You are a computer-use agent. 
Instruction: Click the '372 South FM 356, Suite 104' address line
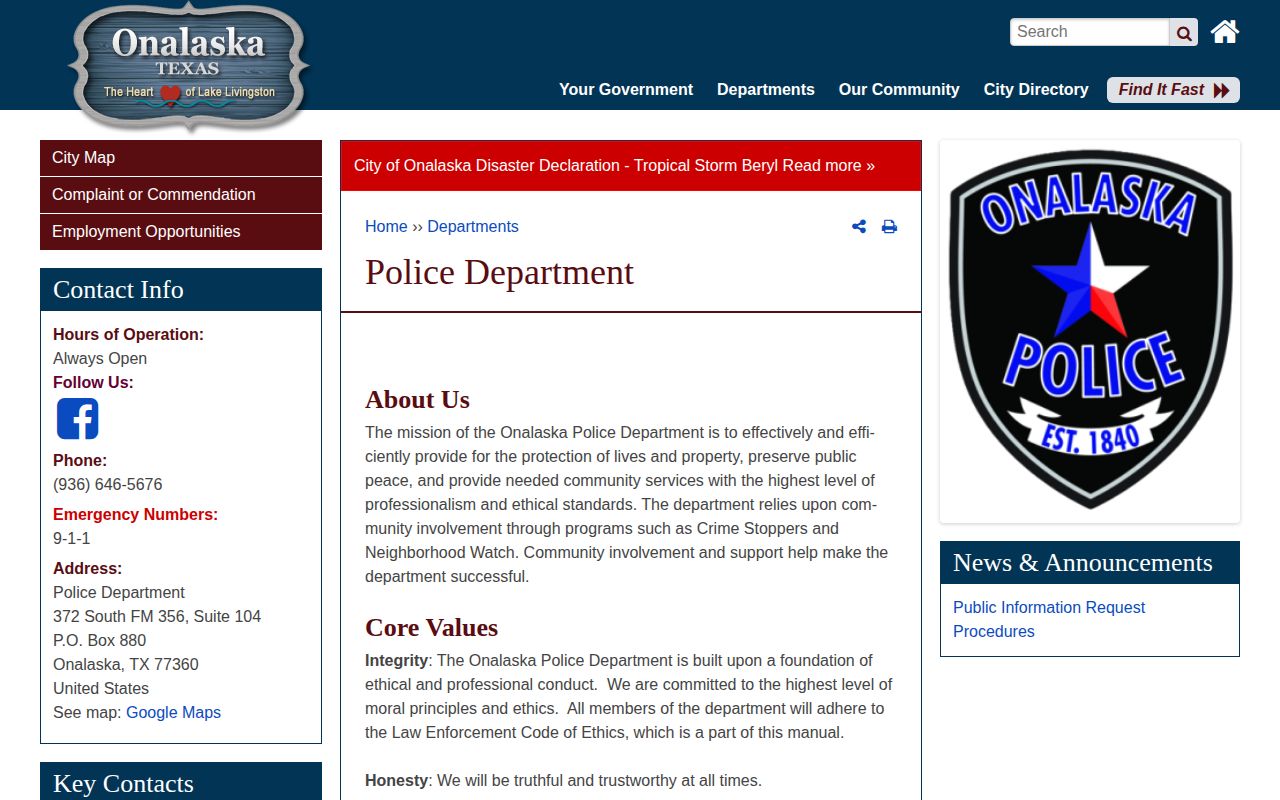pos(157,617)
